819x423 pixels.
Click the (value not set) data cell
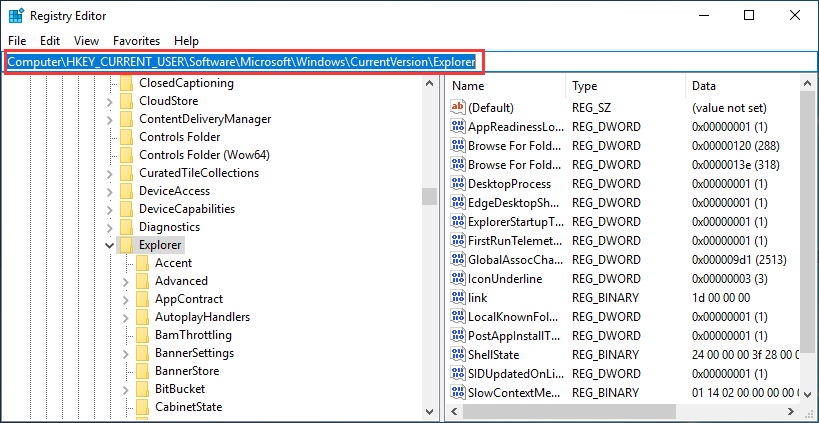(729, 108)
